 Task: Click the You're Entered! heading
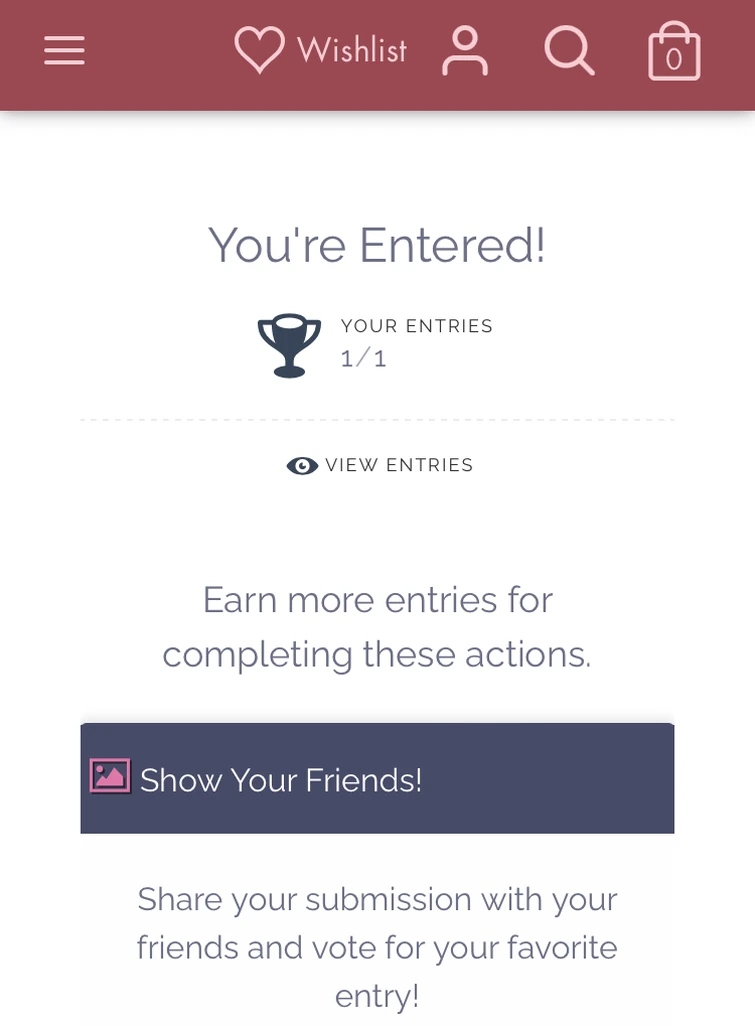(x=377, y=245)
